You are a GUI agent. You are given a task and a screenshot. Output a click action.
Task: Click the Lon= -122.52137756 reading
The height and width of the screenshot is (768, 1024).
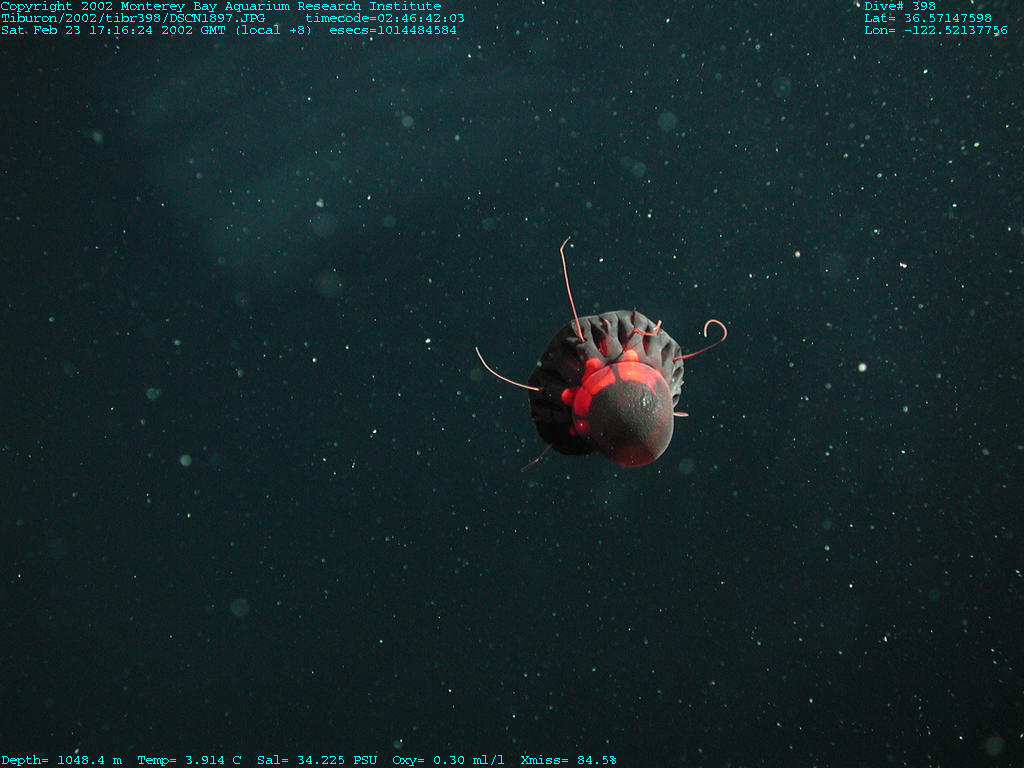coord(936,30)
